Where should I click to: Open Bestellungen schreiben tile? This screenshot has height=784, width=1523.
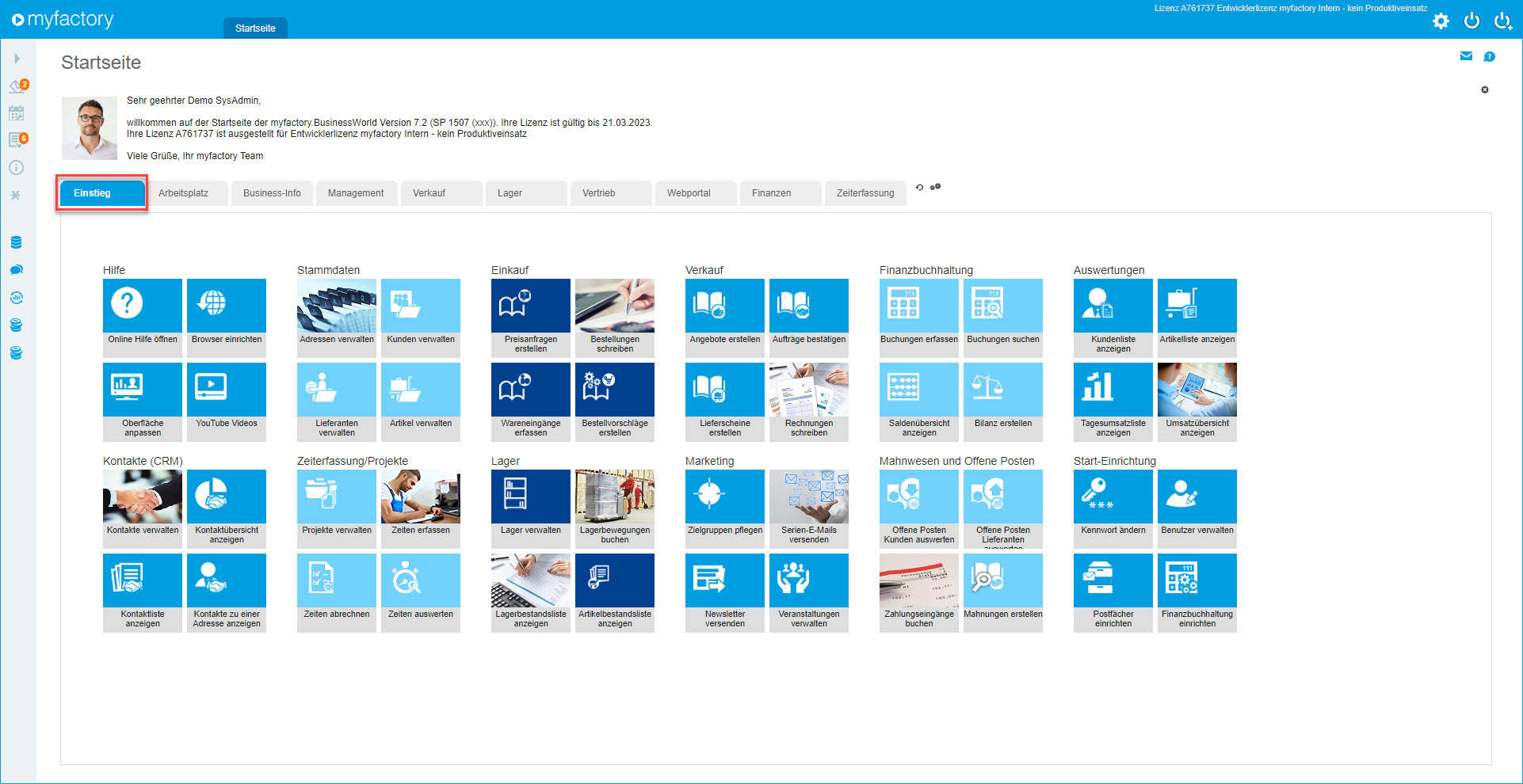[x=615, y=318]
